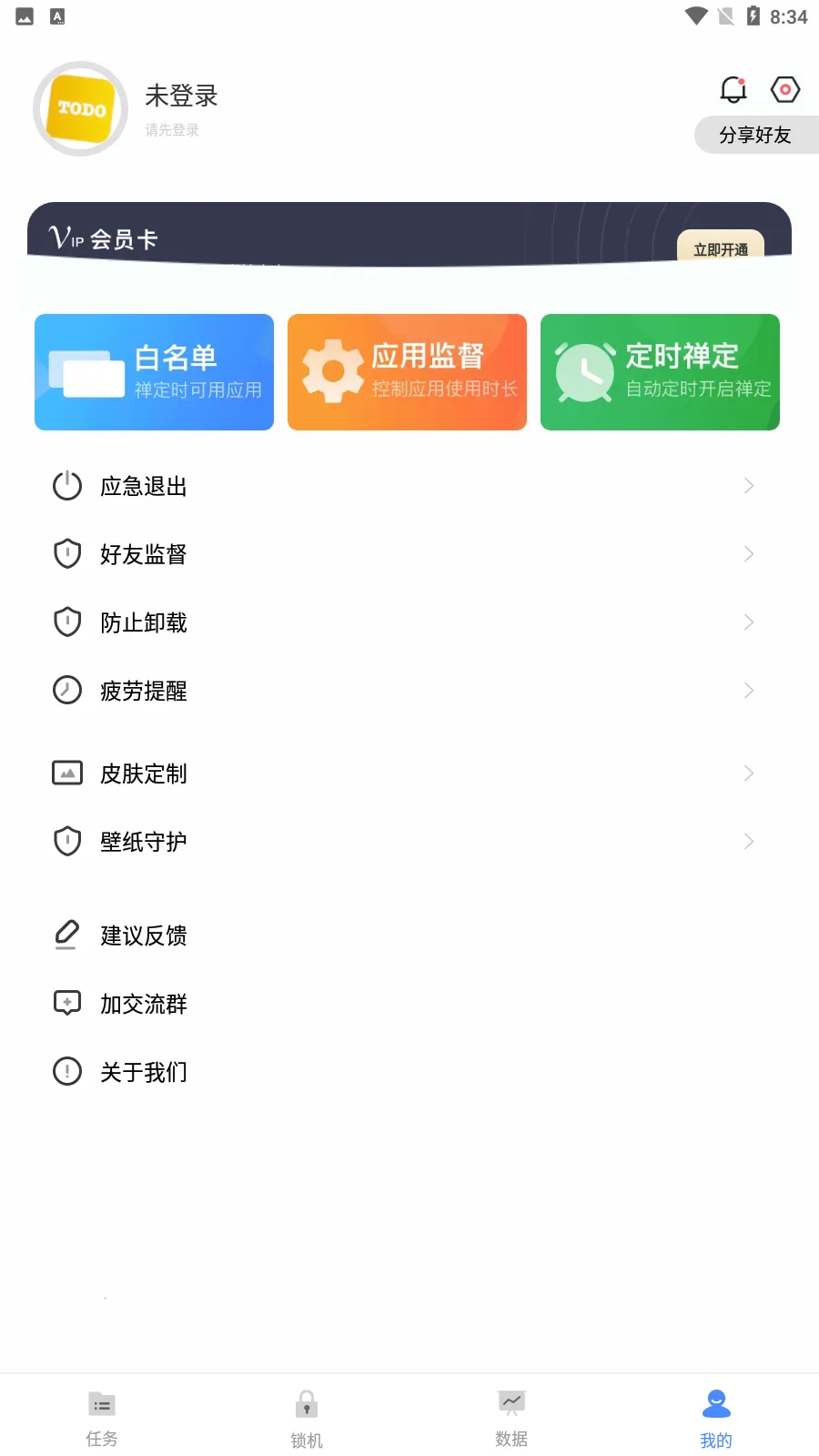Tap the info icon beside 关于我们
The image size is (819, 1456).
click(x=67, y=1071)
